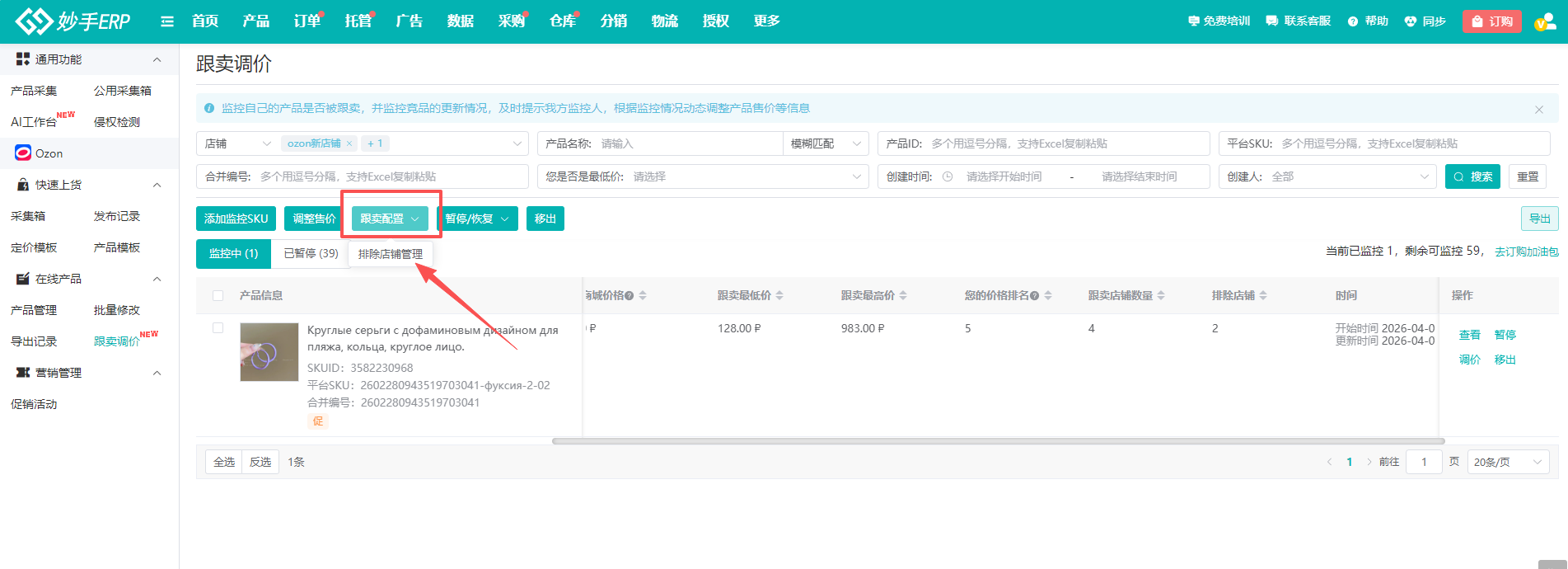Click the 全选 footer button
The height and width of the screenshot is (569, 1568).
(224, 462)
